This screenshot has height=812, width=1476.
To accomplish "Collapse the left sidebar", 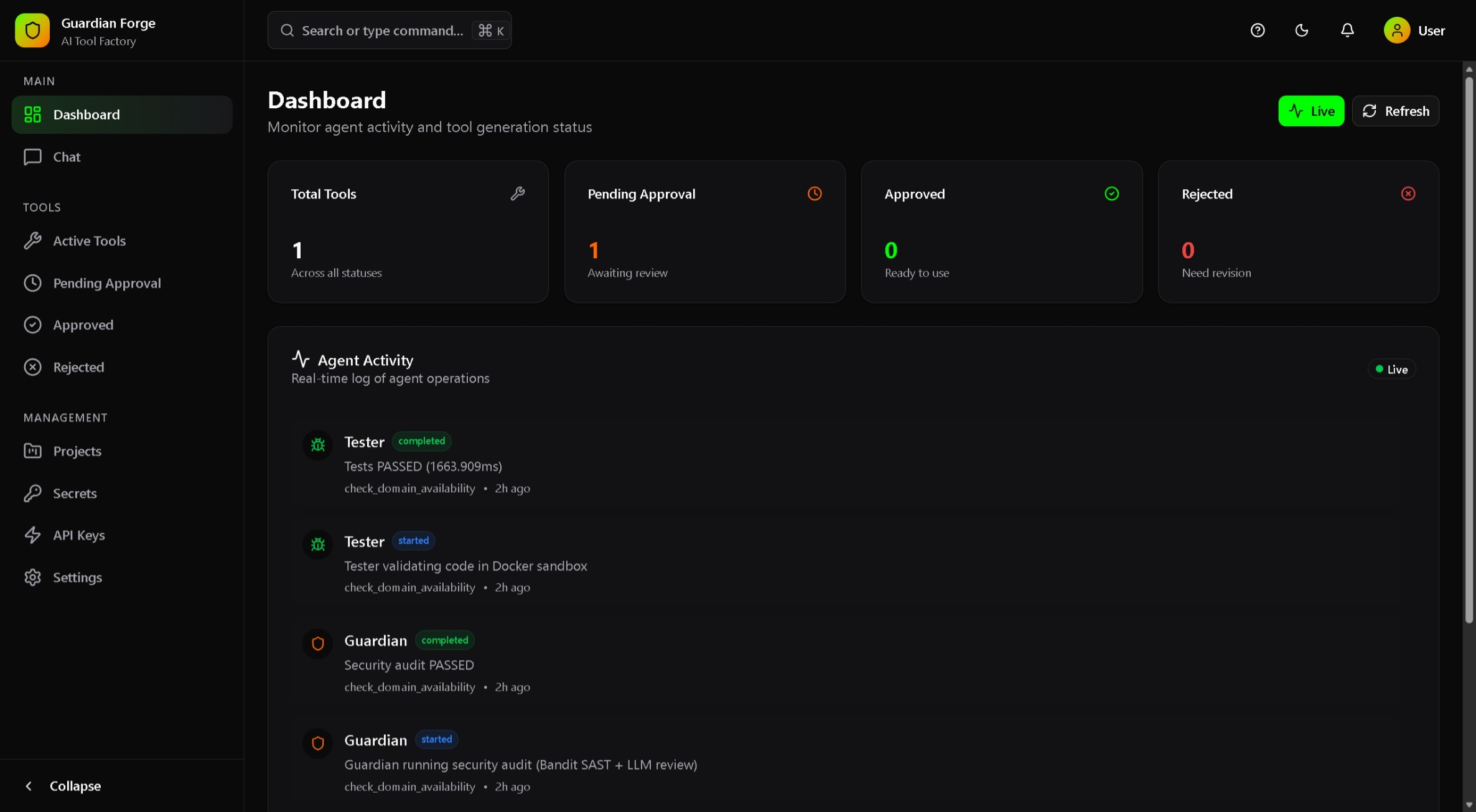I will (62, 786).
